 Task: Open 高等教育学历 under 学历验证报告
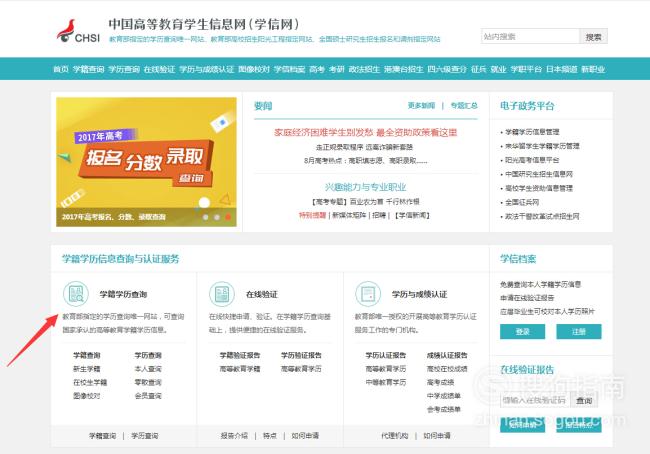[x=301, y=369]
